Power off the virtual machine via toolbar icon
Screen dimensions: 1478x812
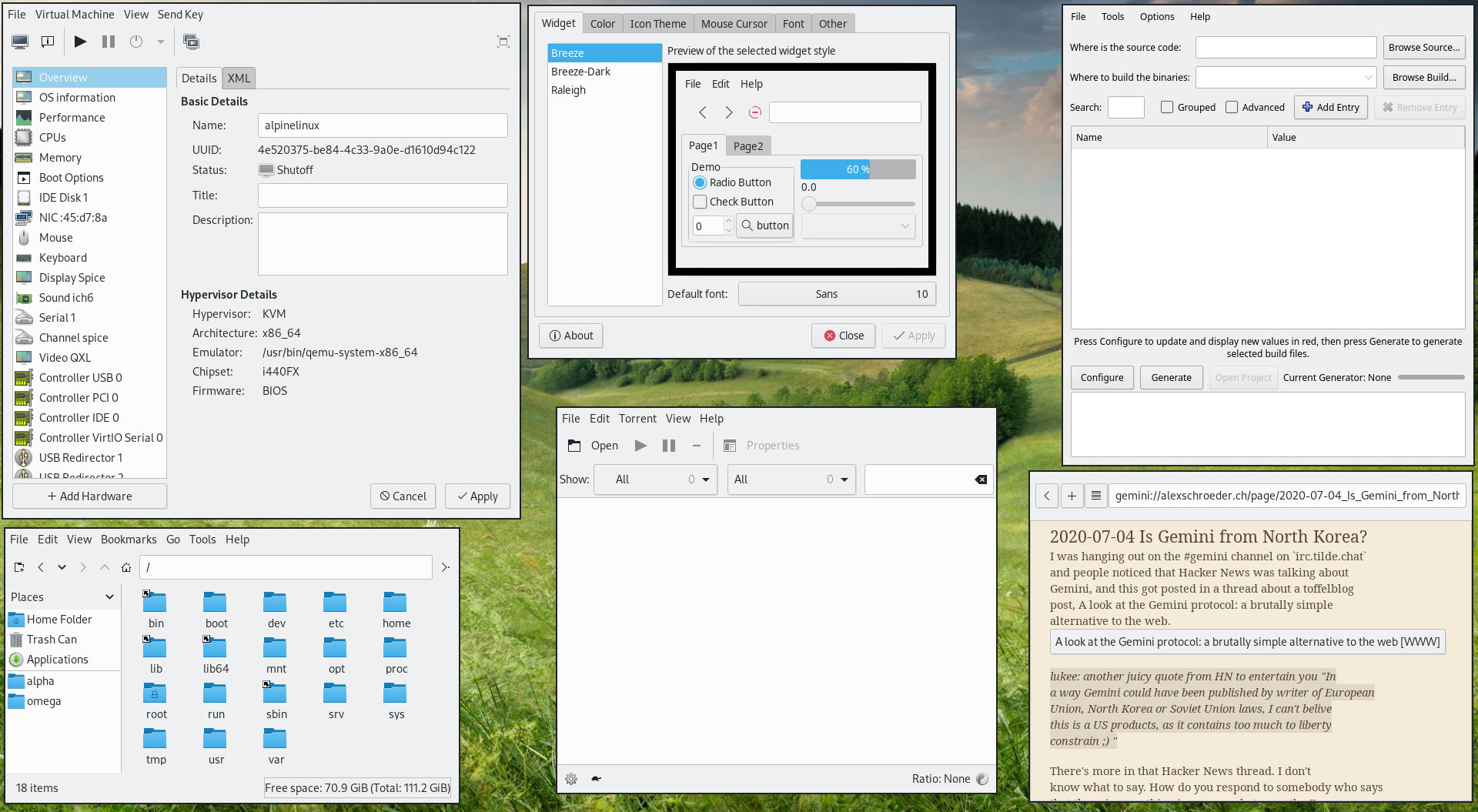137,42
